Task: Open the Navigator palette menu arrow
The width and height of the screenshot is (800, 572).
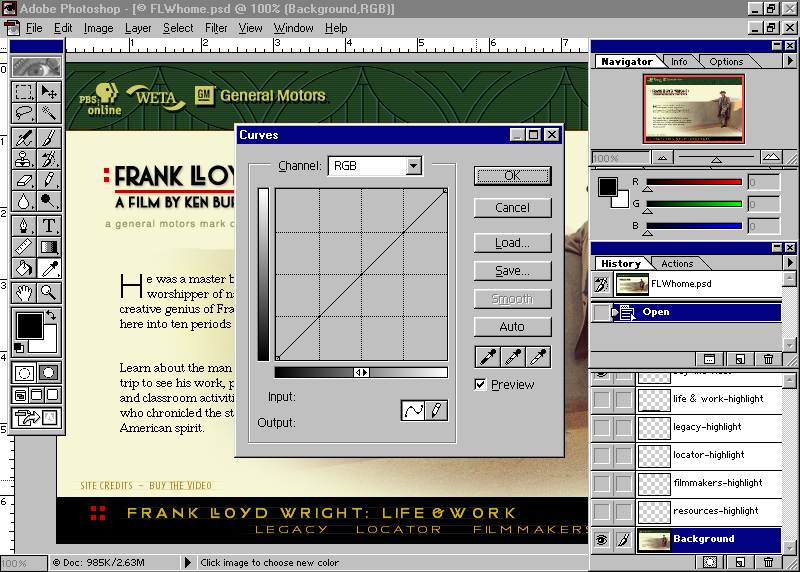Action: point(790,61)
